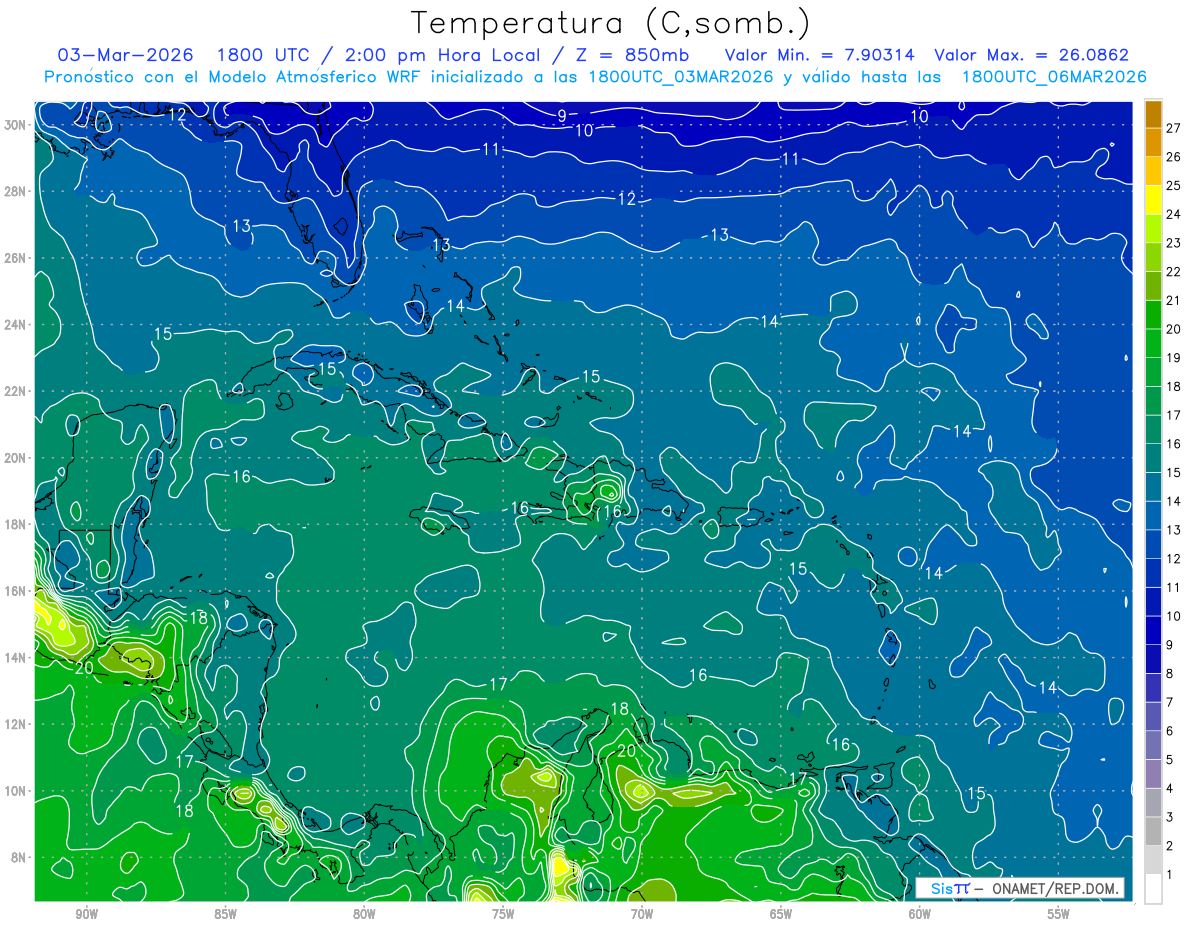This screenshot has width=1200, height=927.
Task: Click the 24N latitude label
Action: (x=17, y=324)
